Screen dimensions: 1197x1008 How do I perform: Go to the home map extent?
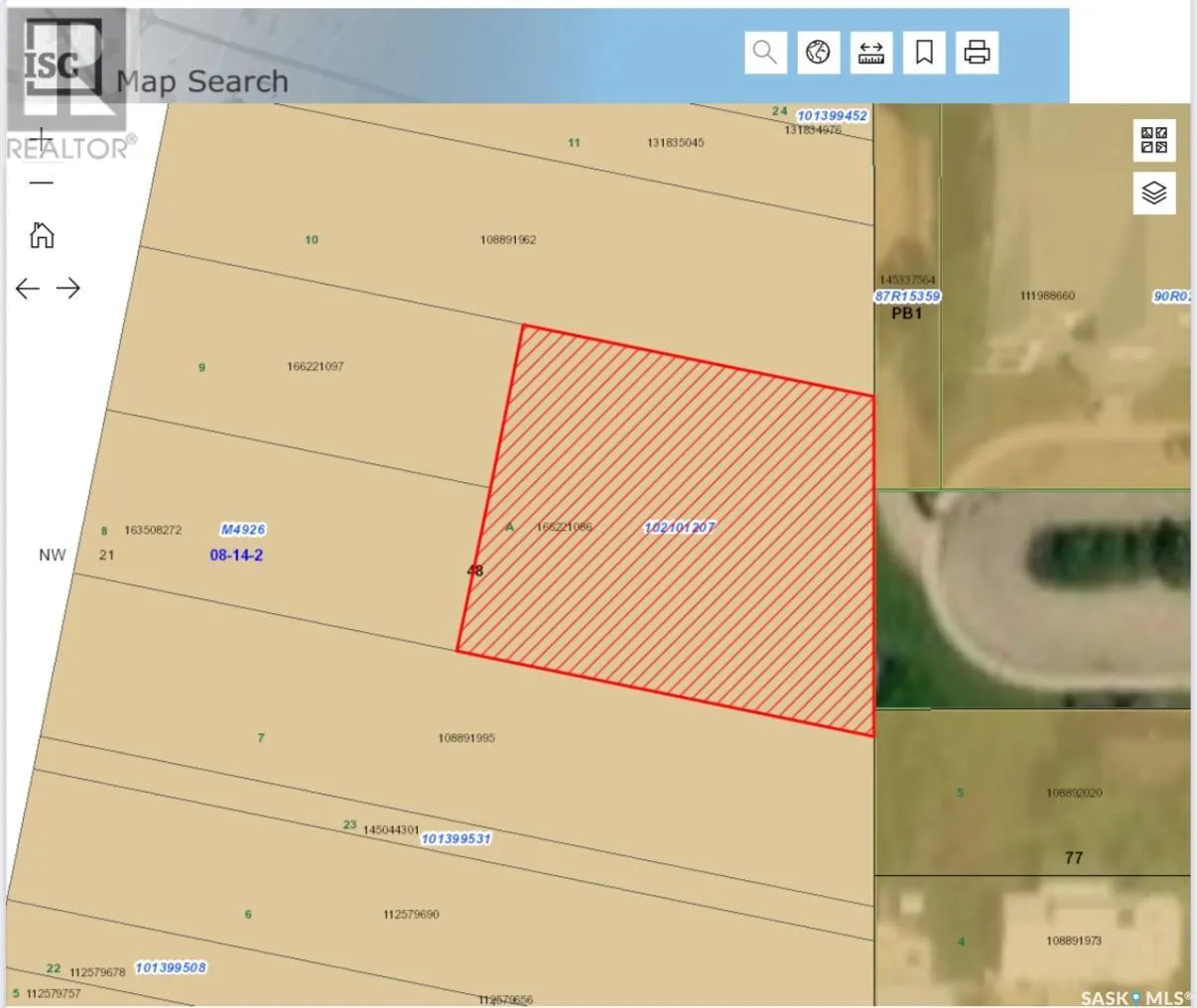point(42,235)
